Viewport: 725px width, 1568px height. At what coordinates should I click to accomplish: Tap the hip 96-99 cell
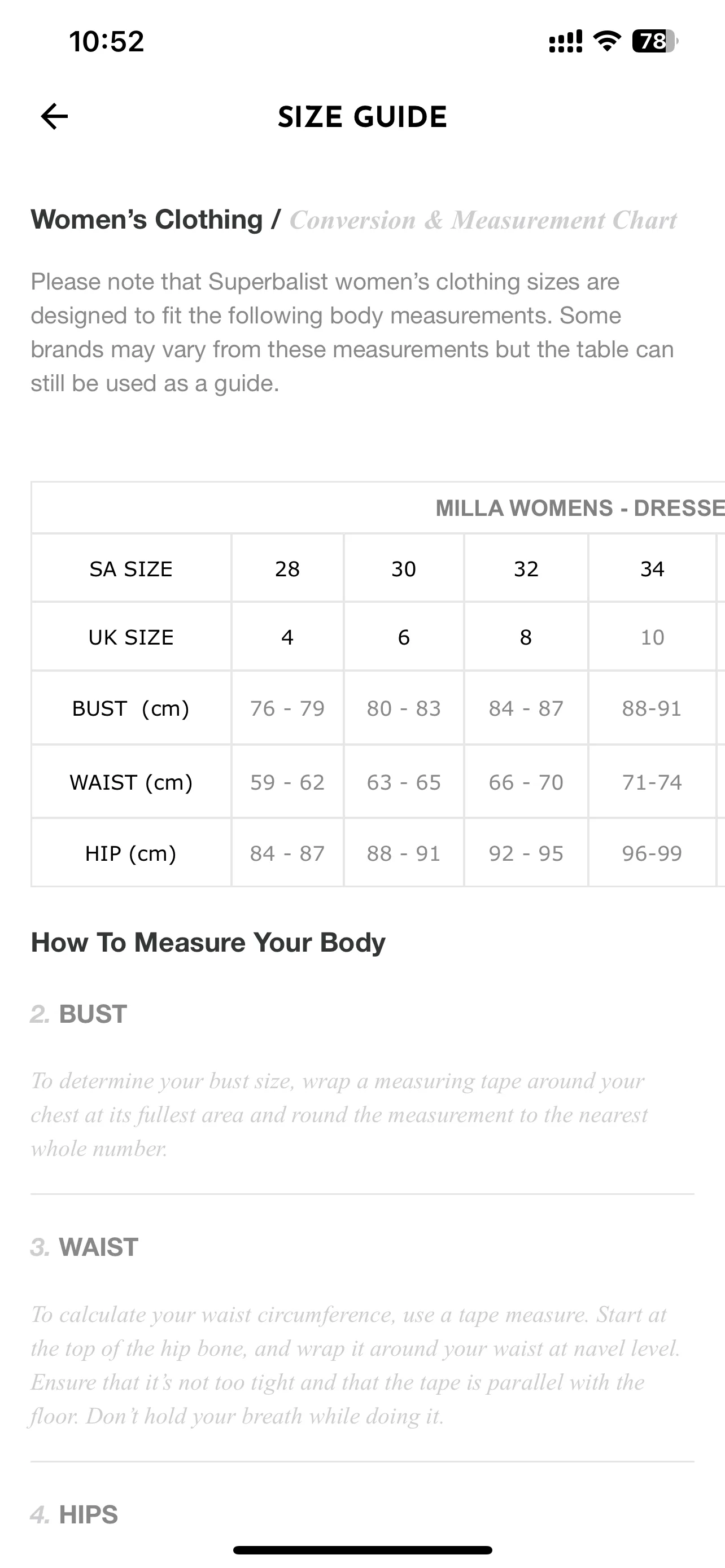click(652, 853)
